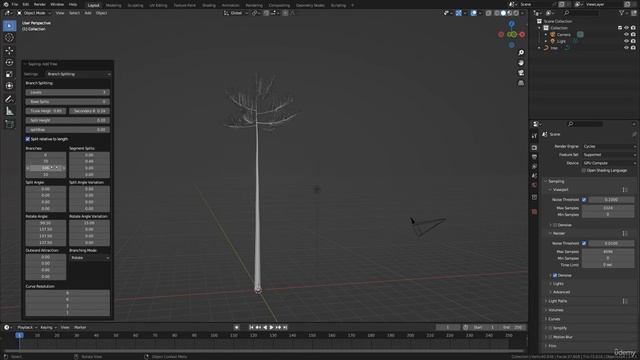Pick the Add Cube tool
The image size is (640, 360).
click(x=9, y=124)
